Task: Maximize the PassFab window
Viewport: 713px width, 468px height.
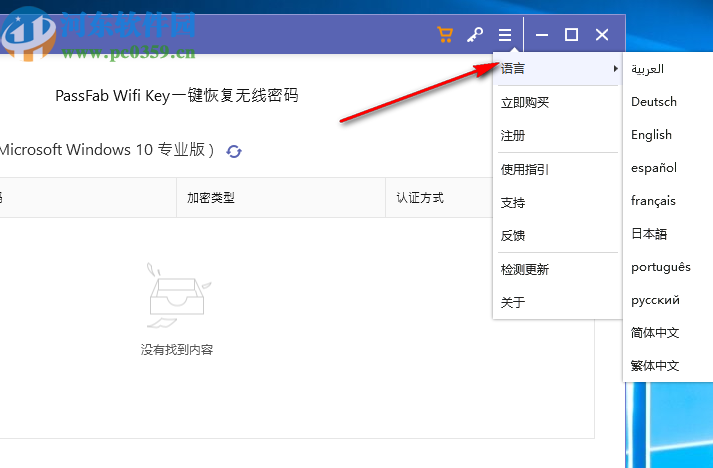Action: pyautogui.click(x=572, y=35)
